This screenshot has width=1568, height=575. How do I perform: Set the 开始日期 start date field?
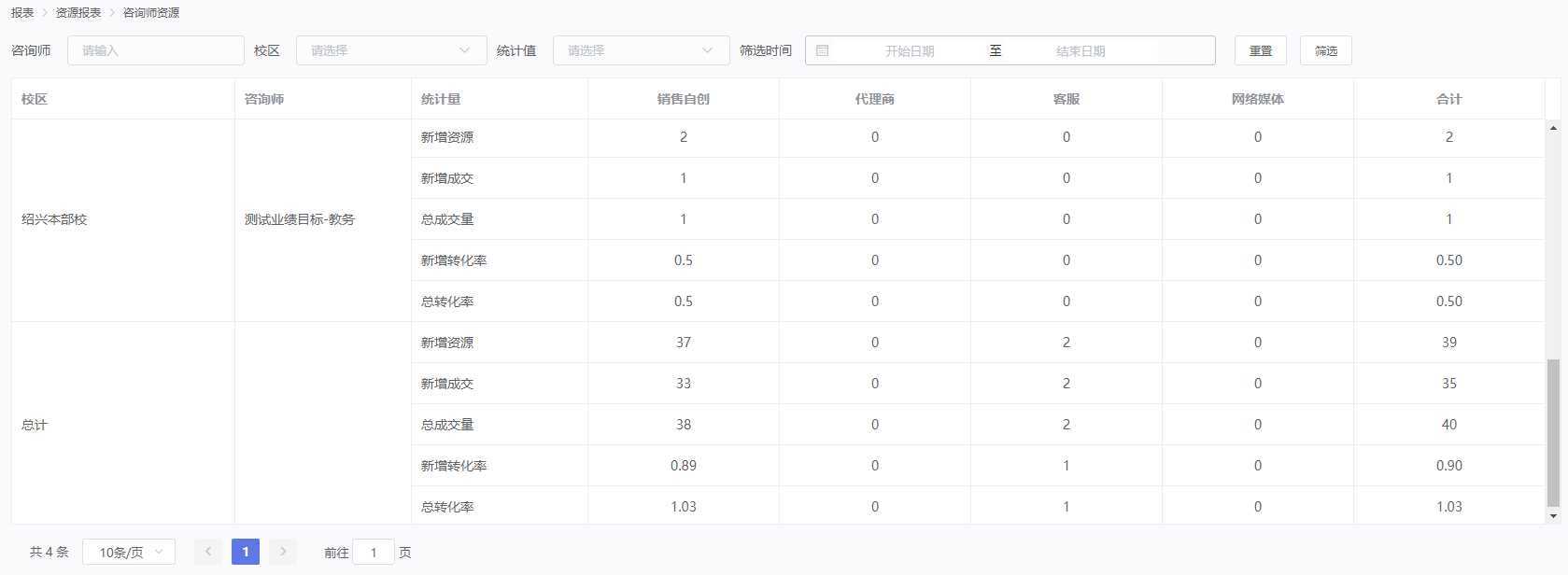point(910,50)
